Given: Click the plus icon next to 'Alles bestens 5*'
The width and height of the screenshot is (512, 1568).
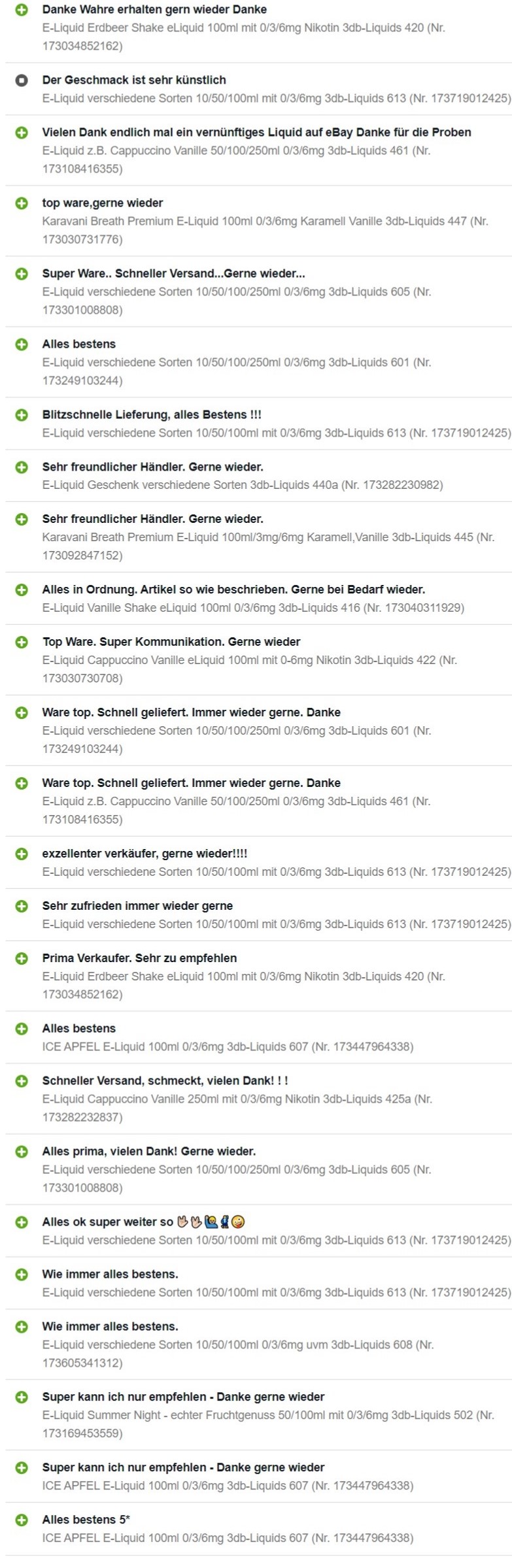Looking at the screenshot, I should 22,1520.
